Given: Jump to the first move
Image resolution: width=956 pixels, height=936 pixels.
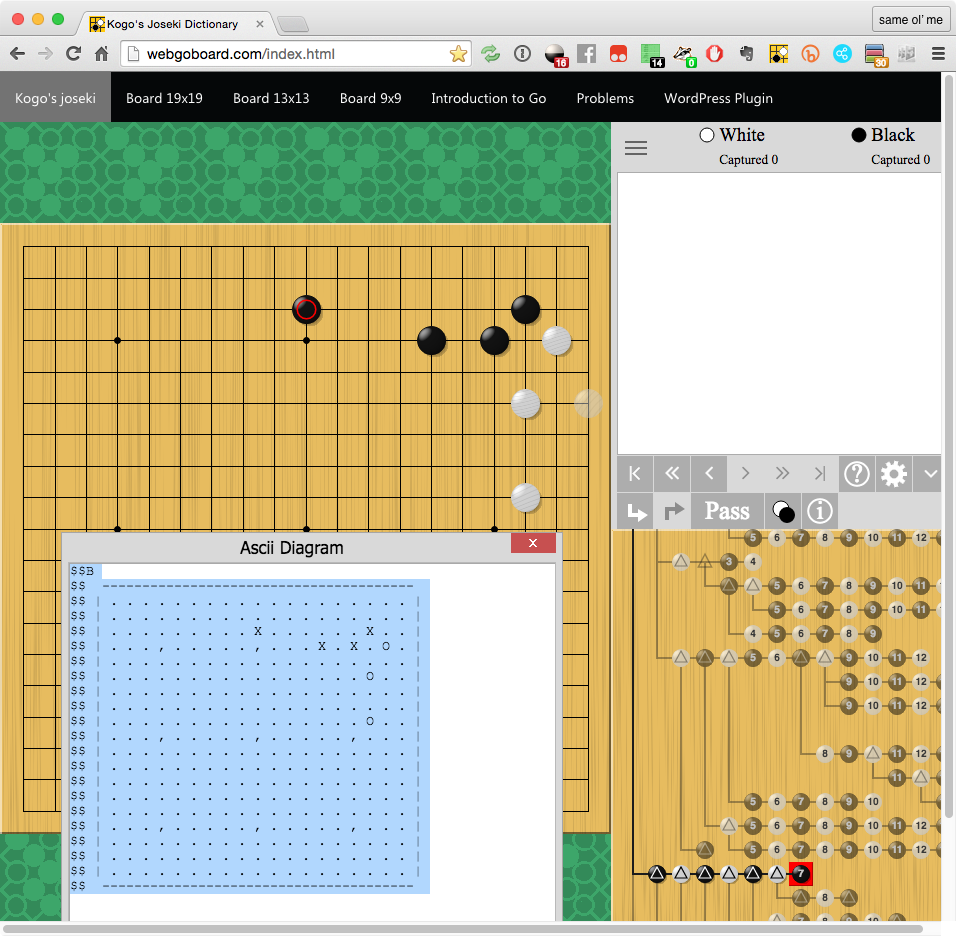Looking at the screenshot, I should point(634,474).
